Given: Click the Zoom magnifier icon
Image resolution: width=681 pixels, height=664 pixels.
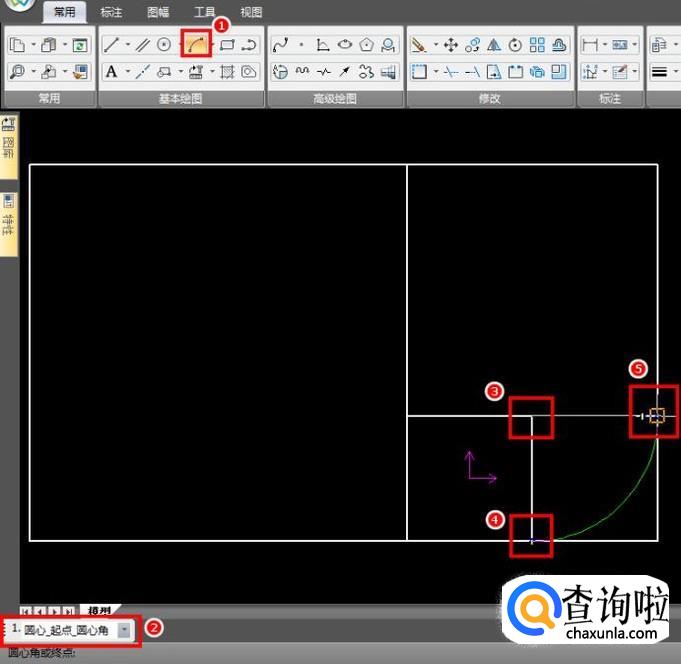Looking at the screenshot, I should [17, 72].
